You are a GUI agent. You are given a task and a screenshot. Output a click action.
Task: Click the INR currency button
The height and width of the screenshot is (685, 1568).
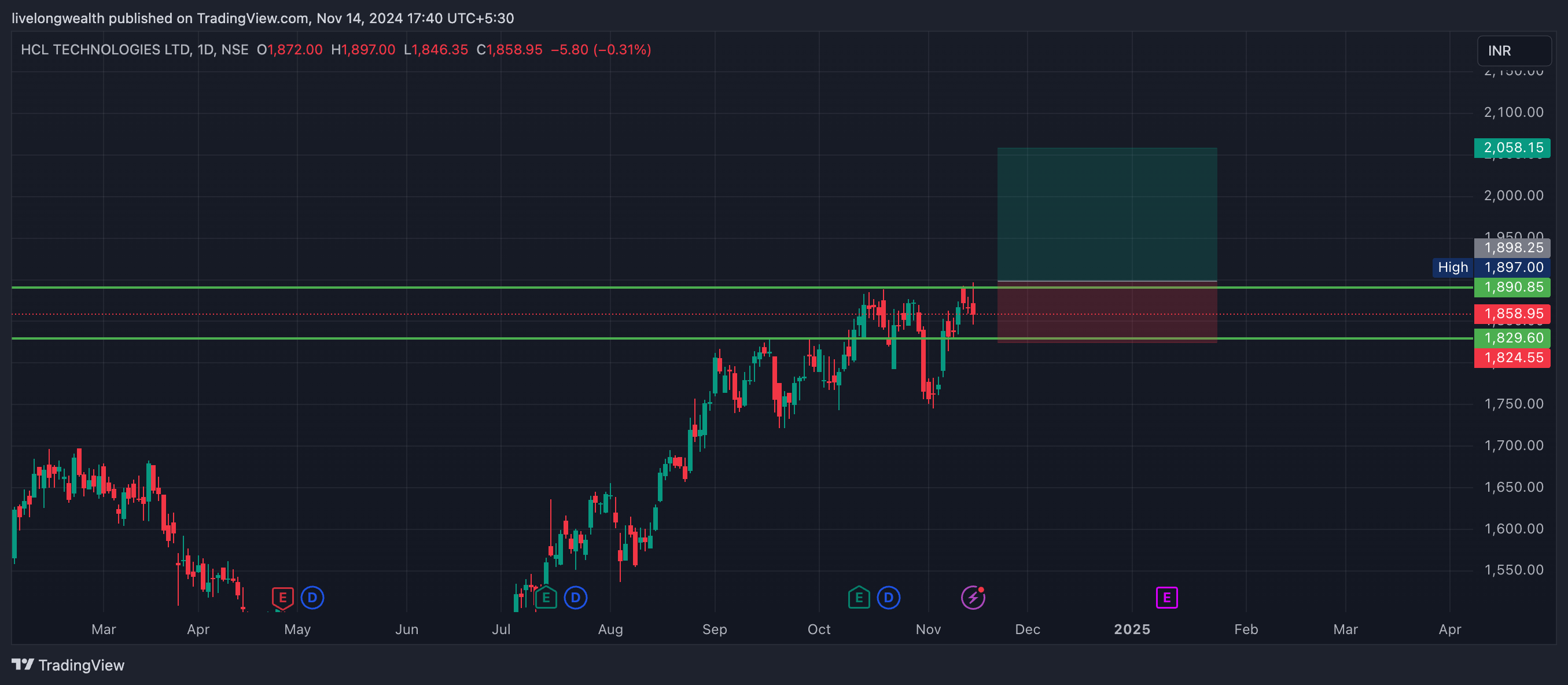point(1514,50)
